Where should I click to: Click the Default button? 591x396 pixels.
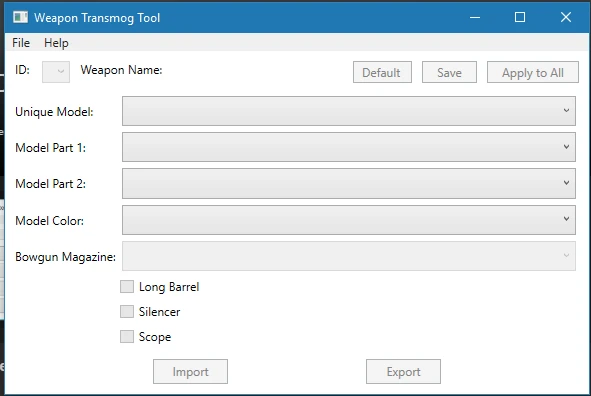point(382,72)
